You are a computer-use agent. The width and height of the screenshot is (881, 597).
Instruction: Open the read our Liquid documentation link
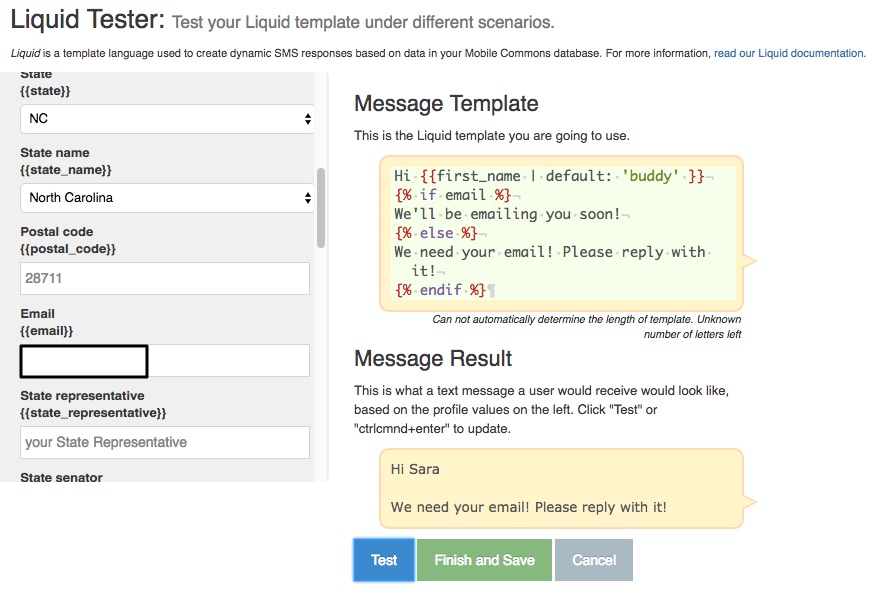tap(789, 53)
